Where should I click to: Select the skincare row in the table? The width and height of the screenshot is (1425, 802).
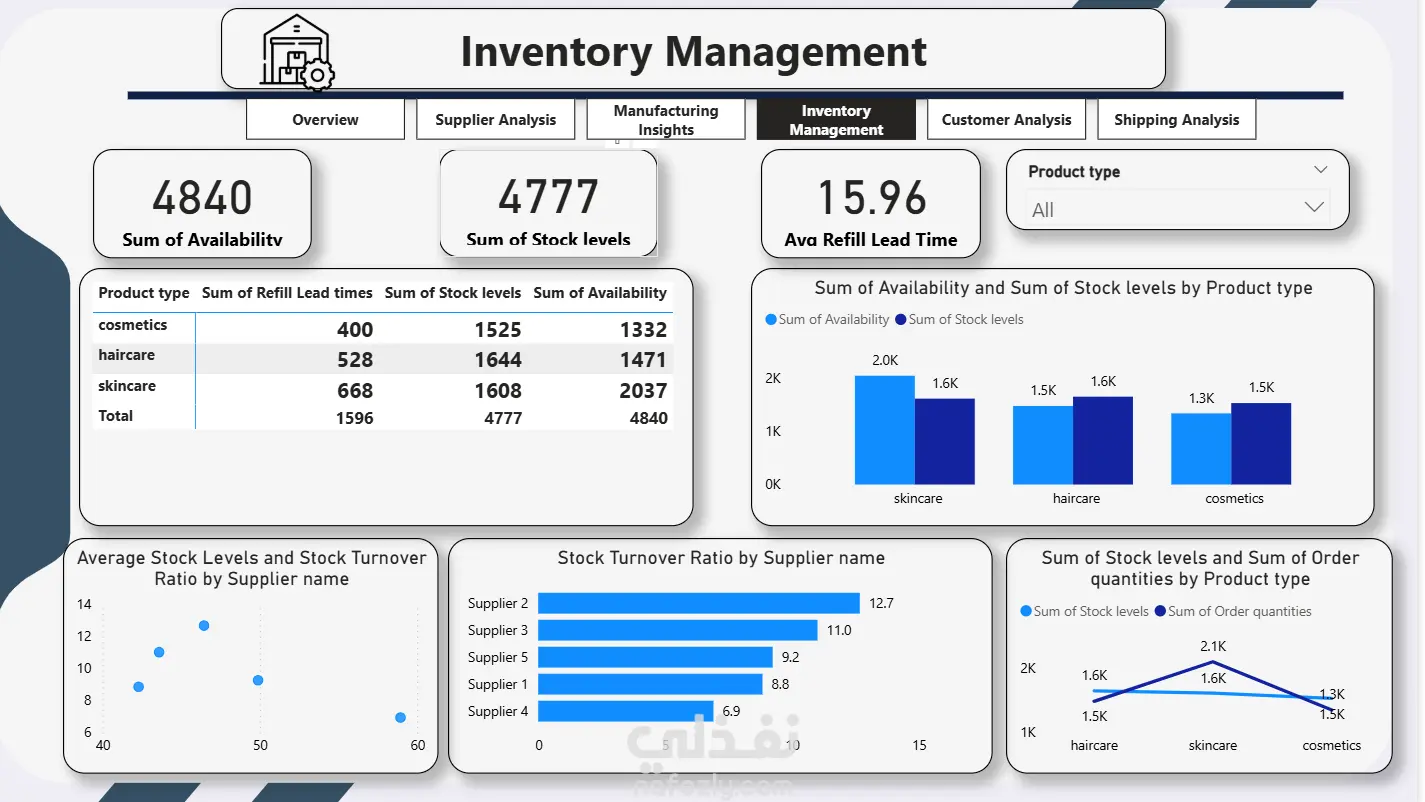[383, 390]
